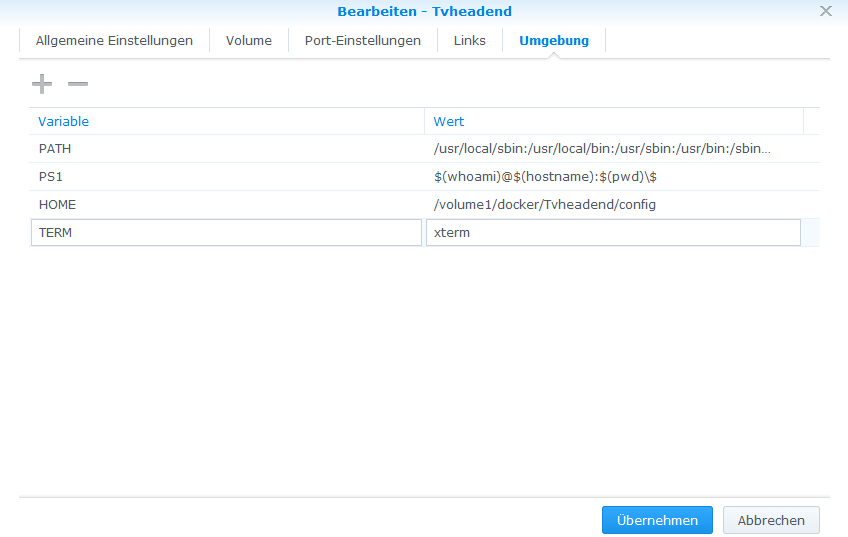Open the Volume tab
Viewport: 848px width, 537px height.
click(249, 41)
